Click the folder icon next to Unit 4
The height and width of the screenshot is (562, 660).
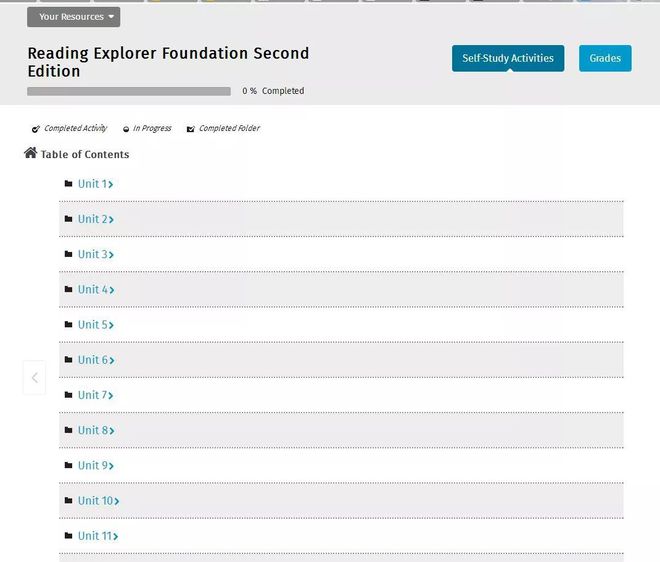click(68, 289)
